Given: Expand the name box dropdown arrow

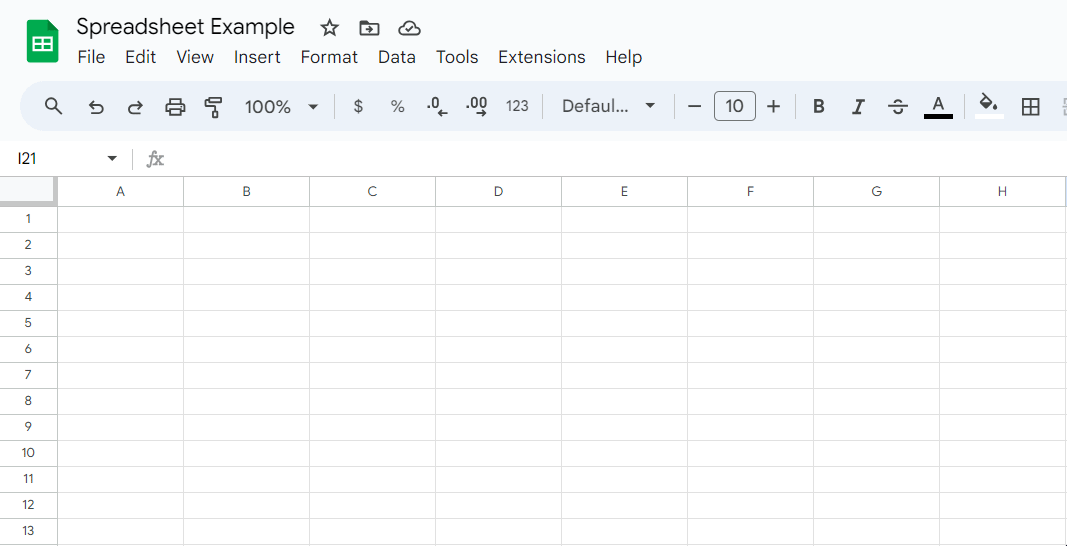Looking at the screenshot, I should 112,159.
